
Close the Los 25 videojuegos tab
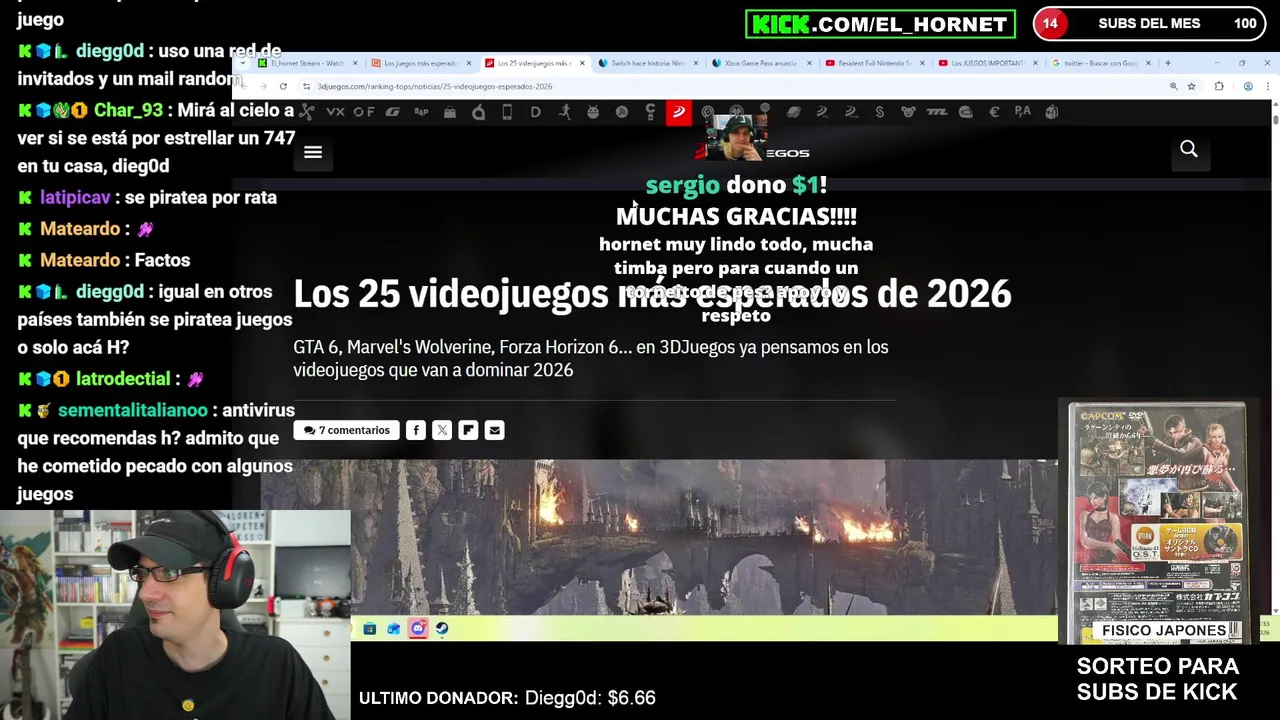pos(581,63)
